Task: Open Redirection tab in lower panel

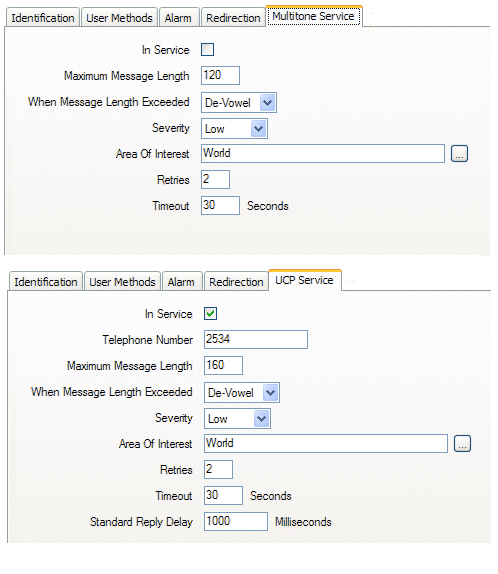Action: coord(236,282)
